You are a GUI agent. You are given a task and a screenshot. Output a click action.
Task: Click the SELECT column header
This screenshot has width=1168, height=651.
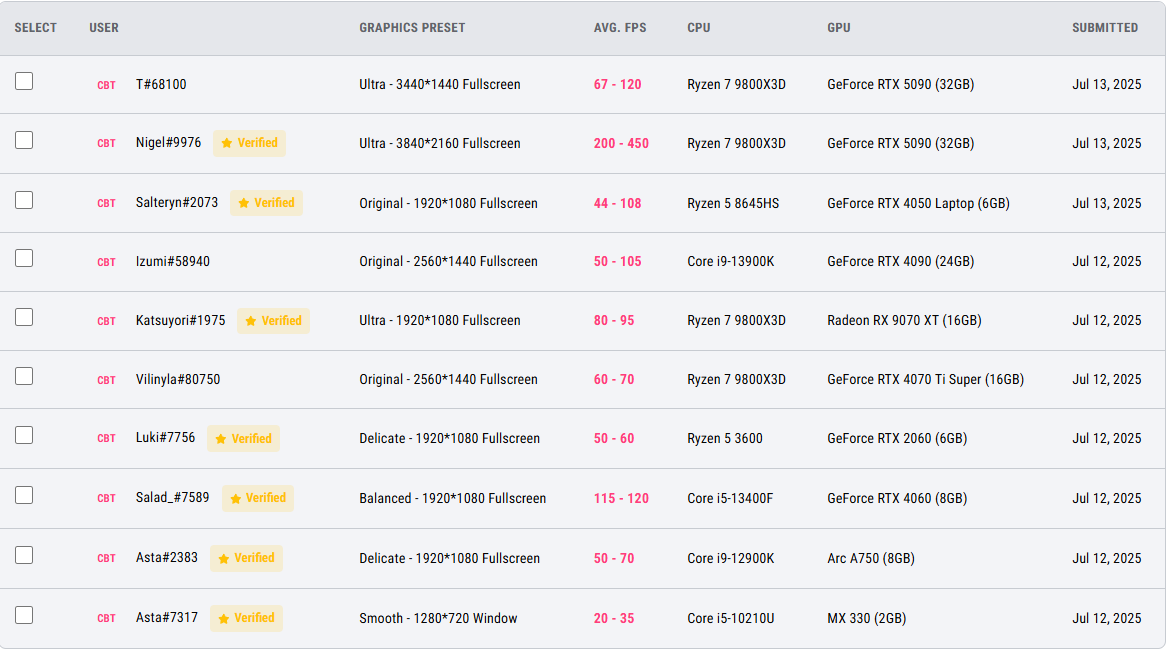pyautogui.click(x=36, y=28)
